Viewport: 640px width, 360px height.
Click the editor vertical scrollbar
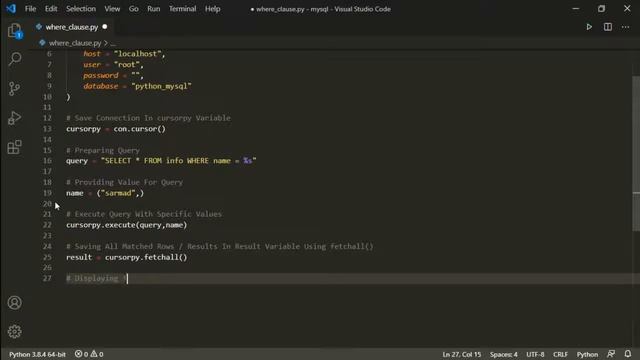(x=636, y=153)
